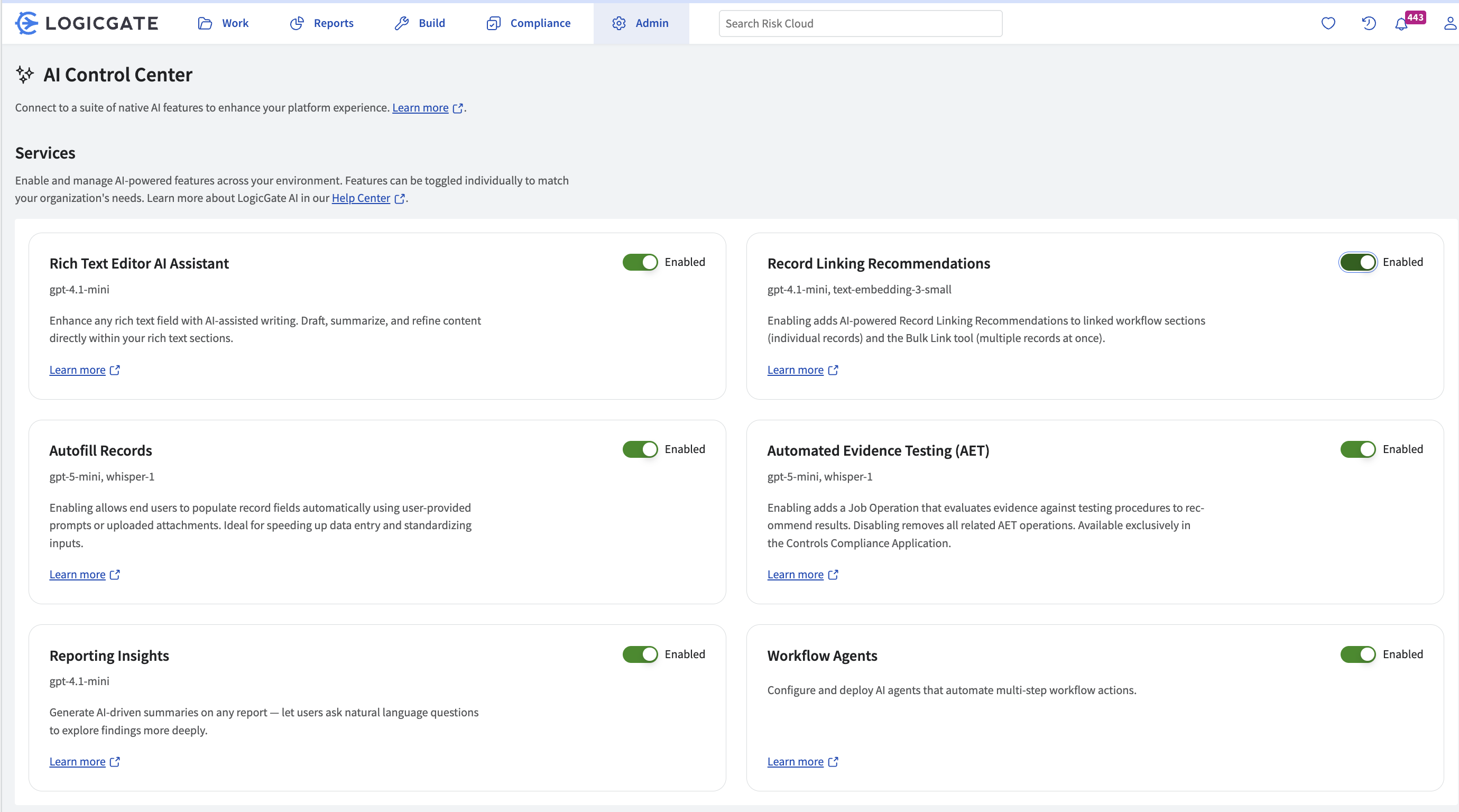Turn off Reporting Insights switch

tap(640, 654)
